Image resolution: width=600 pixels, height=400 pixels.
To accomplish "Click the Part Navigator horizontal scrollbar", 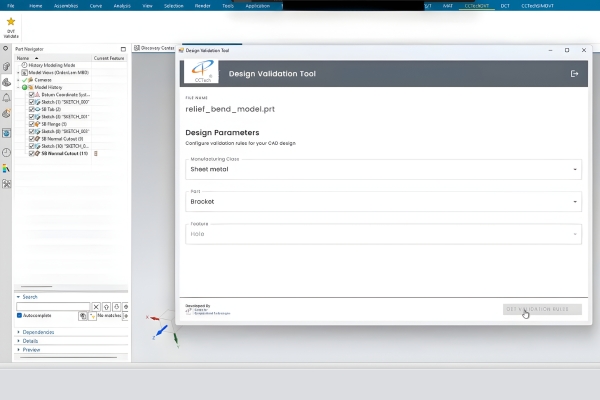I will [x=37, y=286].
